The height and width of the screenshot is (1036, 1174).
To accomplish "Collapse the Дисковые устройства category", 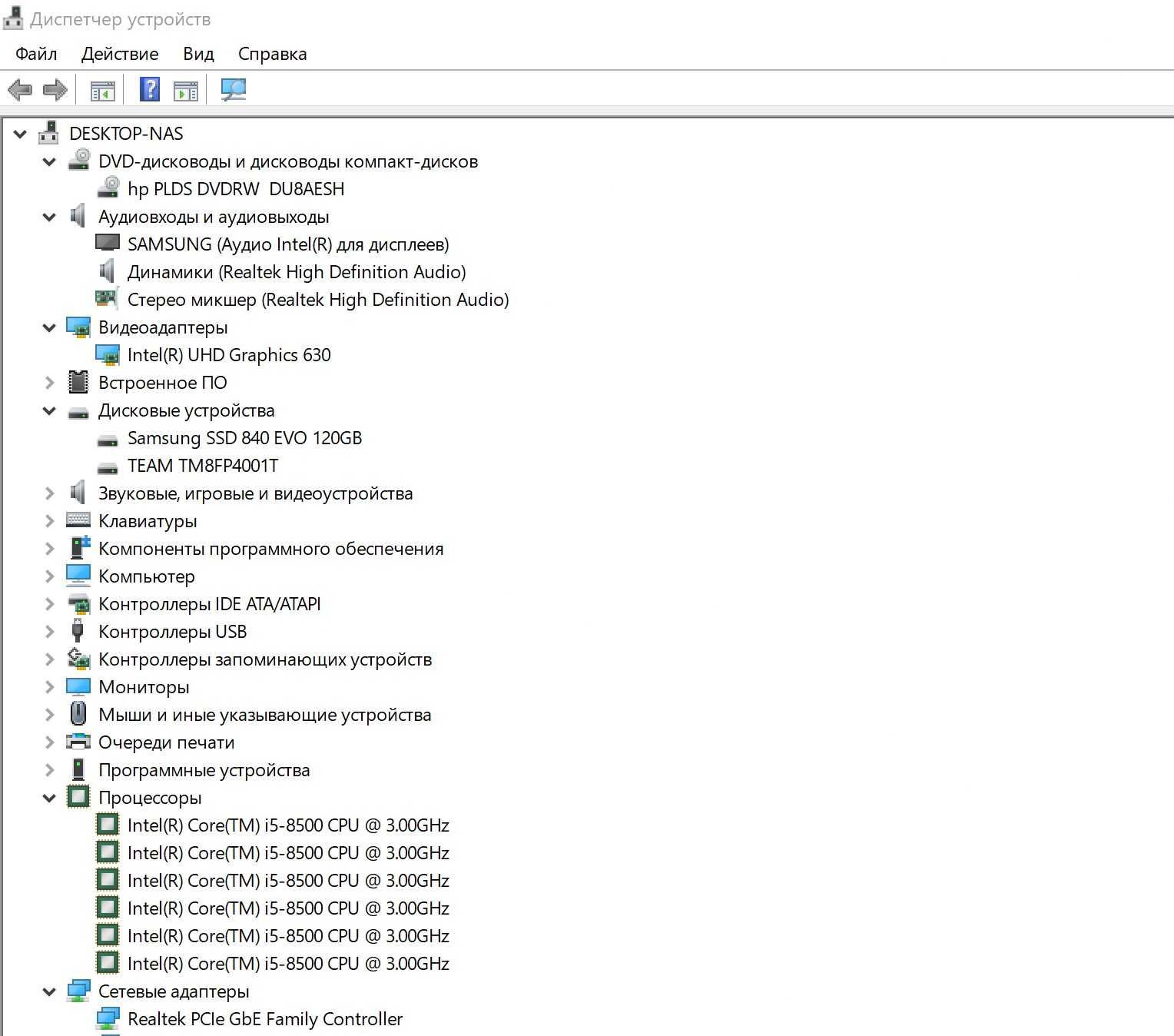I will click(49, 410).
